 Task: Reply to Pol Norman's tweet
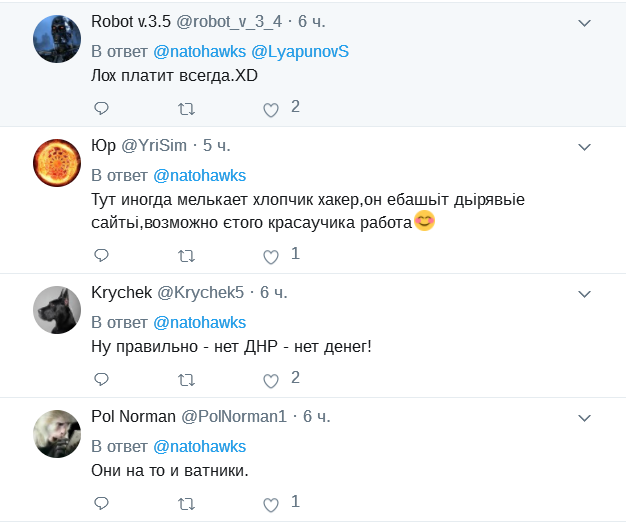(101, 502)
